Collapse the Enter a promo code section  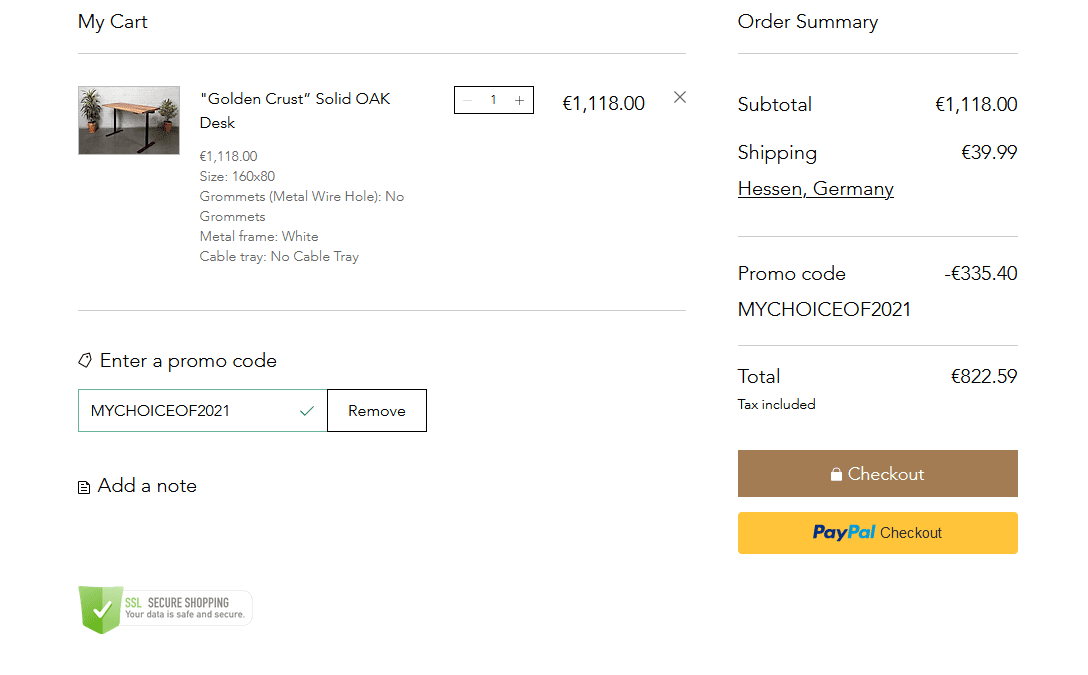pos(188,361)
